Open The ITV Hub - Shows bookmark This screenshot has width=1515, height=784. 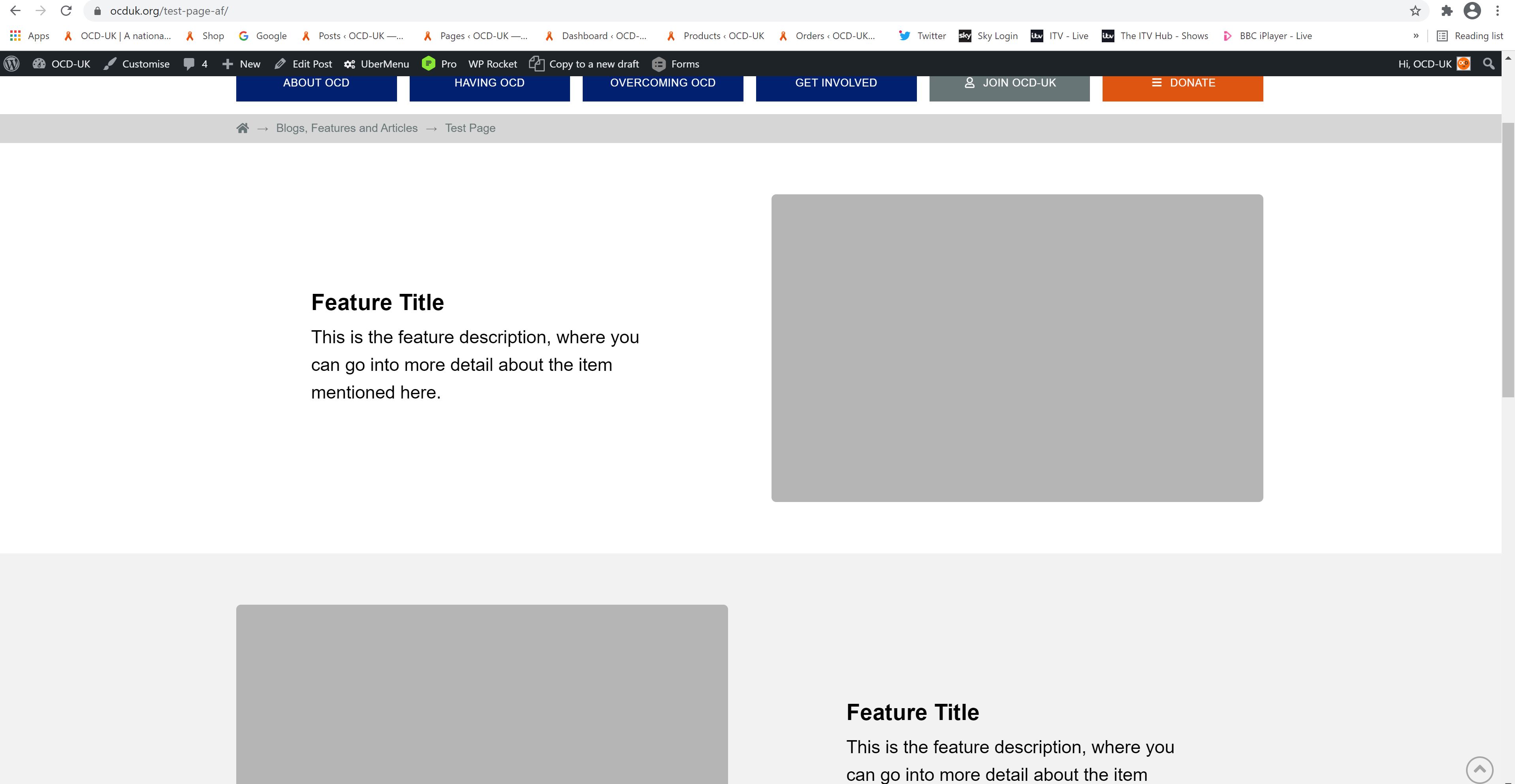pyautogui.click(x=1155, y=36)
